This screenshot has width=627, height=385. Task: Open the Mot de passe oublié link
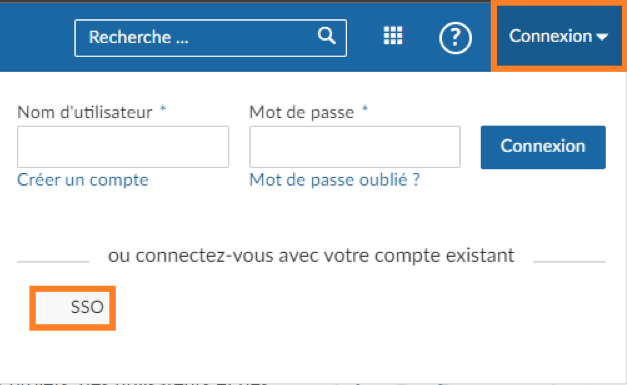point(335,180)
